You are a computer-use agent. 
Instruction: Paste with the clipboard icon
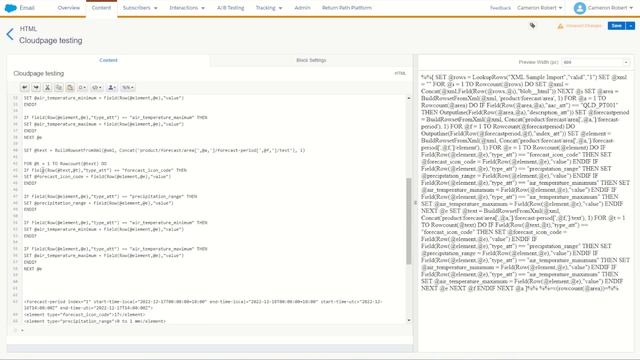coord(70,87)
